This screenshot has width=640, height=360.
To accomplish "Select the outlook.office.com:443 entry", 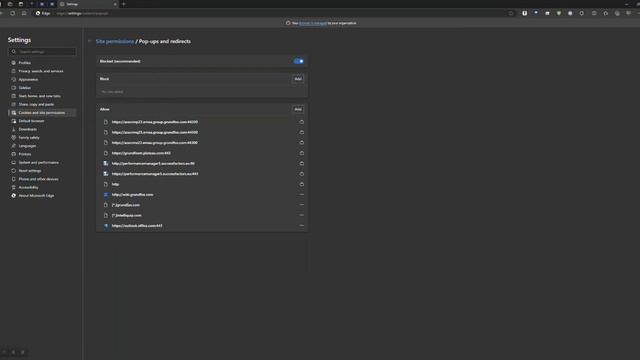I will coord(137,226).
